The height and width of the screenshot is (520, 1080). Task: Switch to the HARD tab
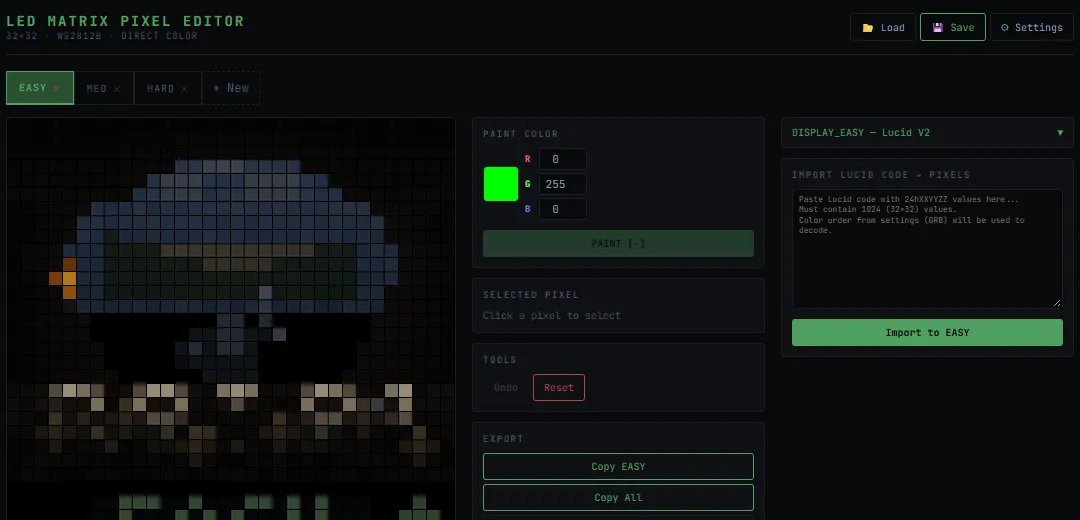(168, 88)
